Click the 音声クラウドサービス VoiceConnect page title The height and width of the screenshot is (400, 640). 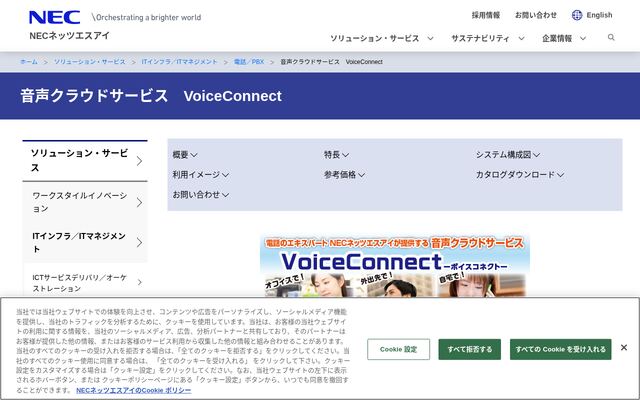point(151,96)
